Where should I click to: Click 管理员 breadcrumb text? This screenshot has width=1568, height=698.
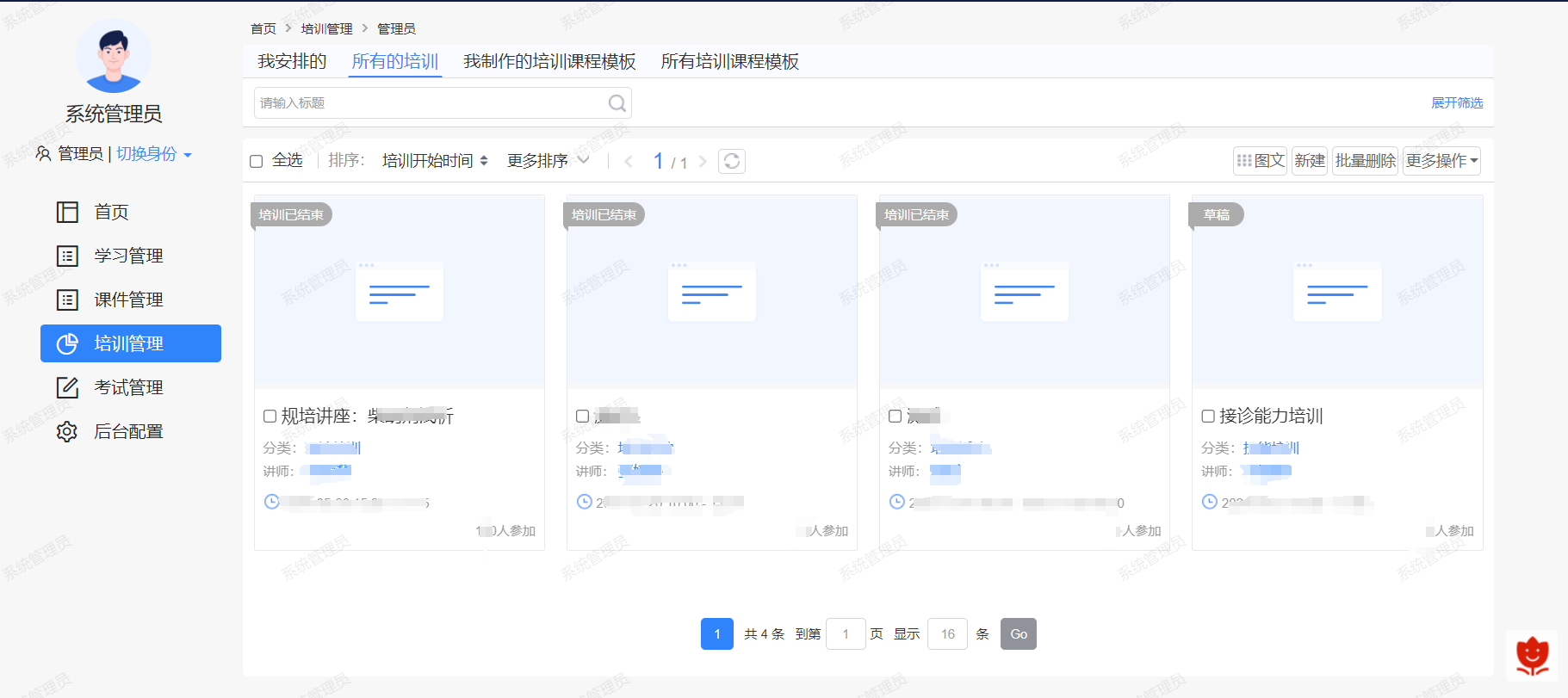tap(396, 28)
